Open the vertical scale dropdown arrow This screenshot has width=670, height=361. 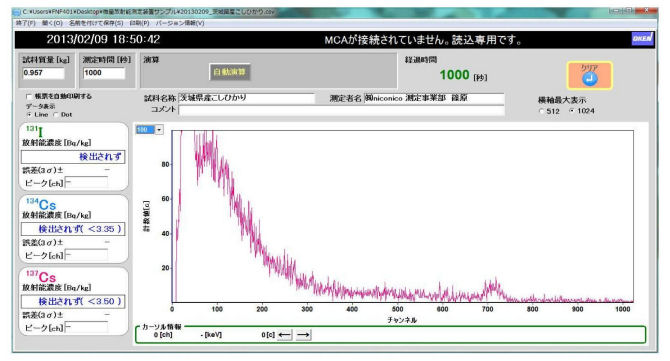point(159,129)
